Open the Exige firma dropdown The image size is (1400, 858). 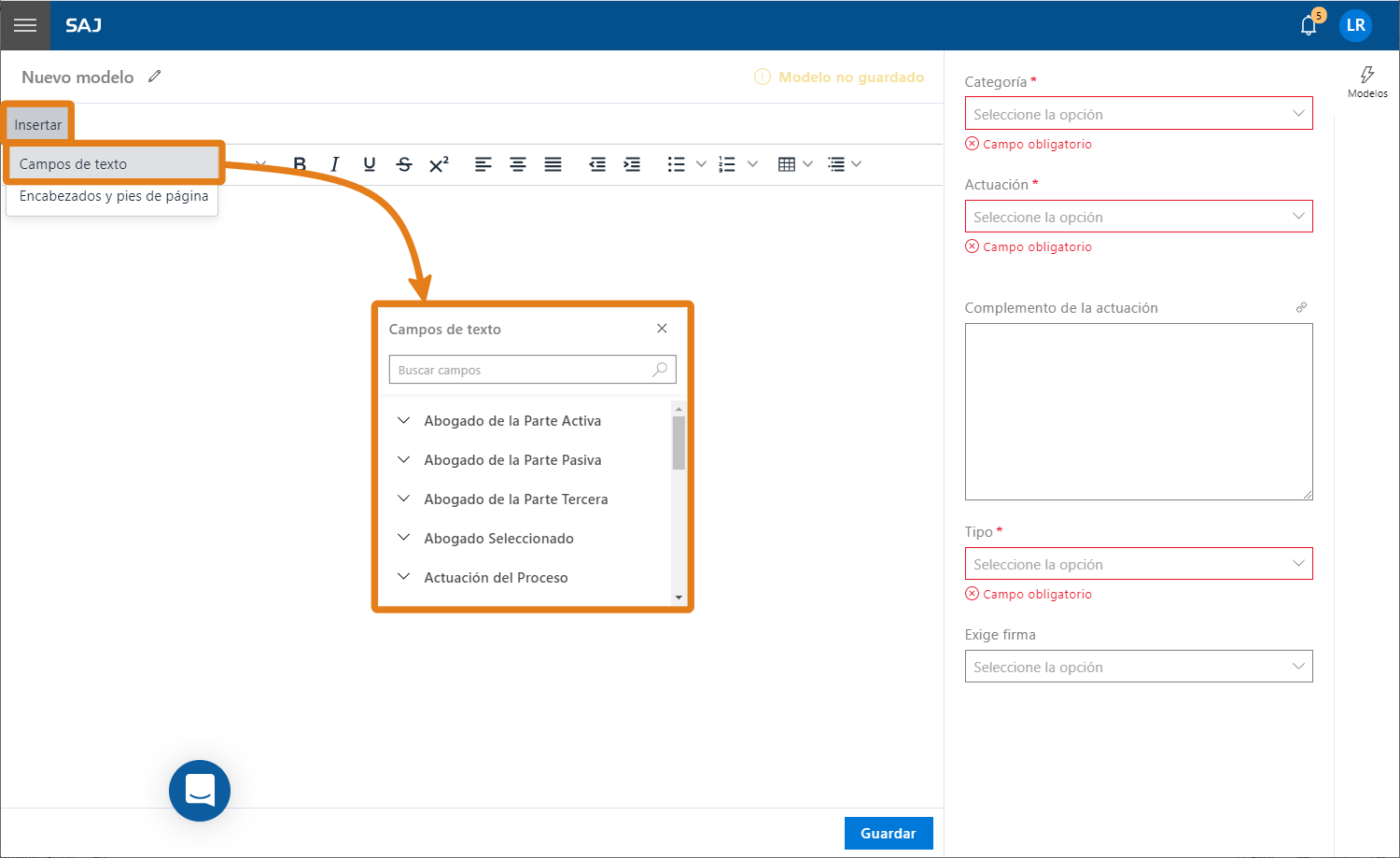[1139, 667]
